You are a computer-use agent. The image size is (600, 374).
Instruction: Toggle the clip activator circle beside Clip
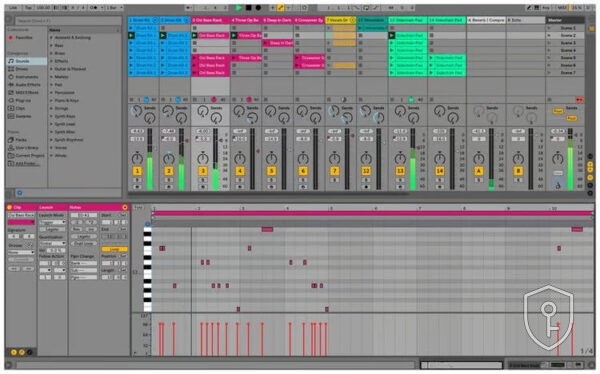[10, 207]
